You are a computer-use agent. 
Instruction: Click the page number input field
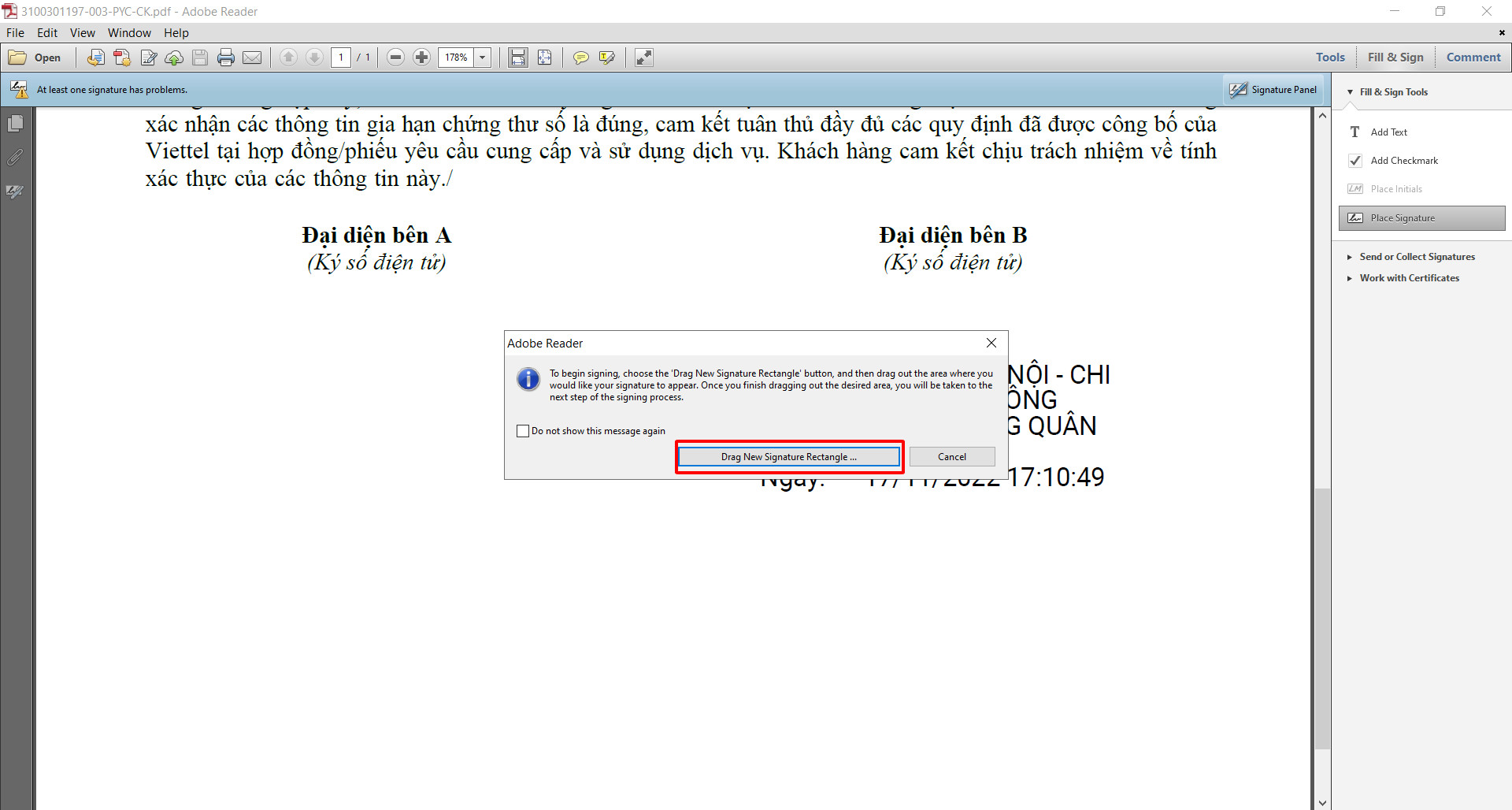(341, 58)
